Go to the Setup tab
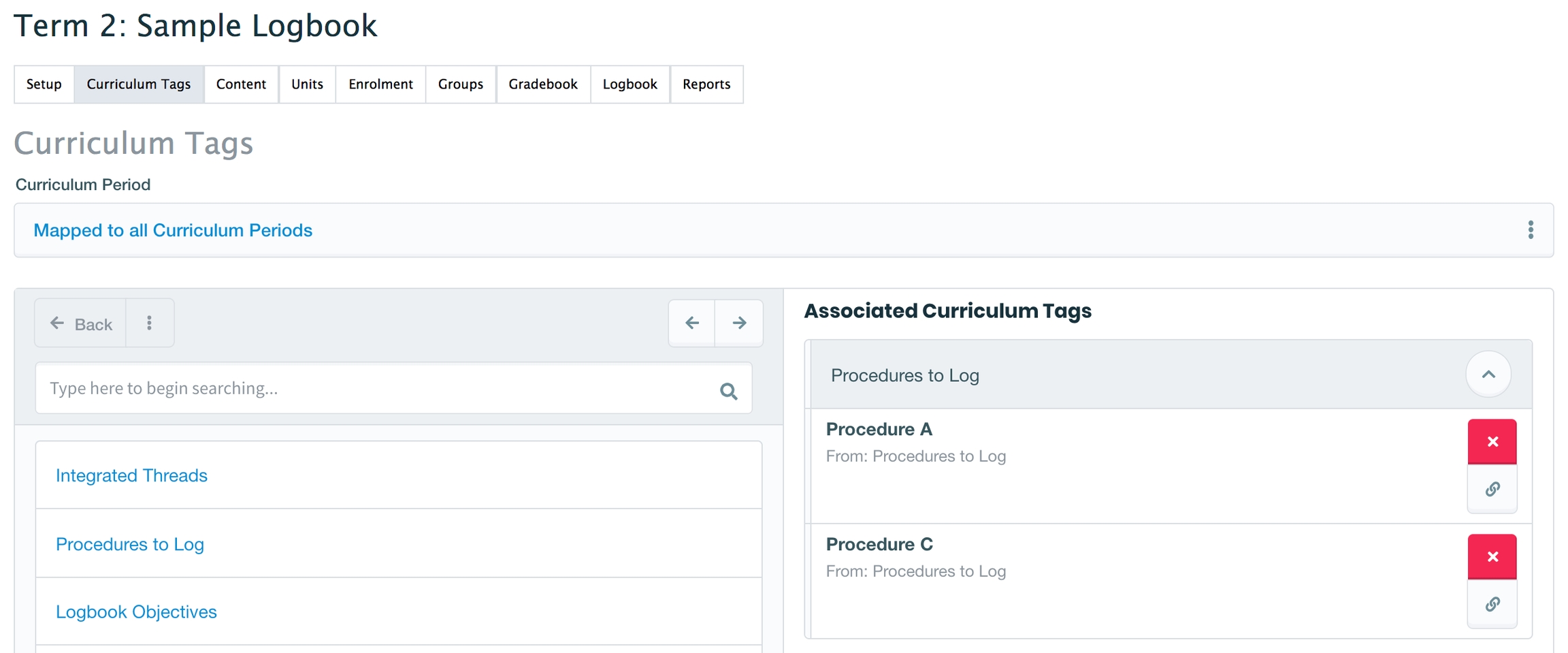Image resolution: width=1568 pixels, height=653 pixels. pos(44,84)
